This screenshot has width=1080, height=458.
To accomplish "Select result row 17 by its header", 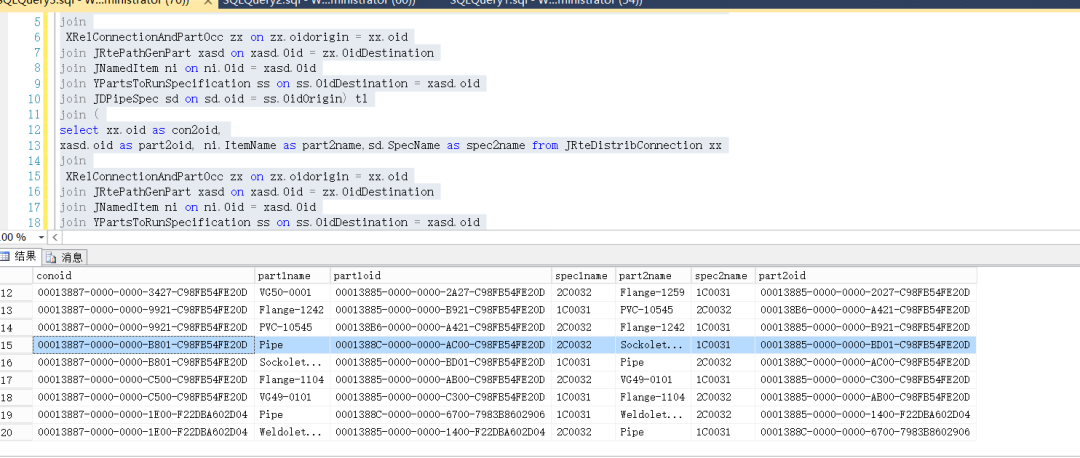I will point(16,379).
